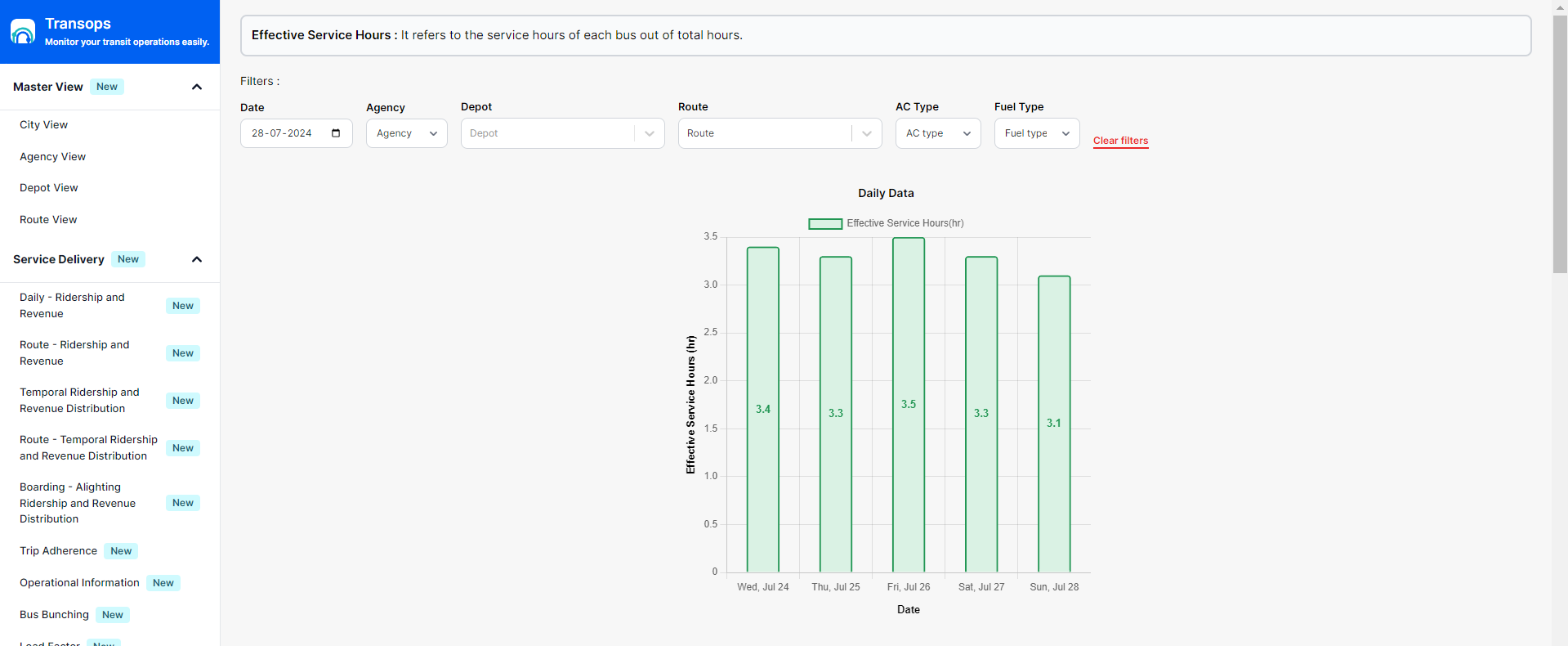Click the page vertical scrollbar
The width and height of the screenshot is (1568, 646).
(1560, 144)
